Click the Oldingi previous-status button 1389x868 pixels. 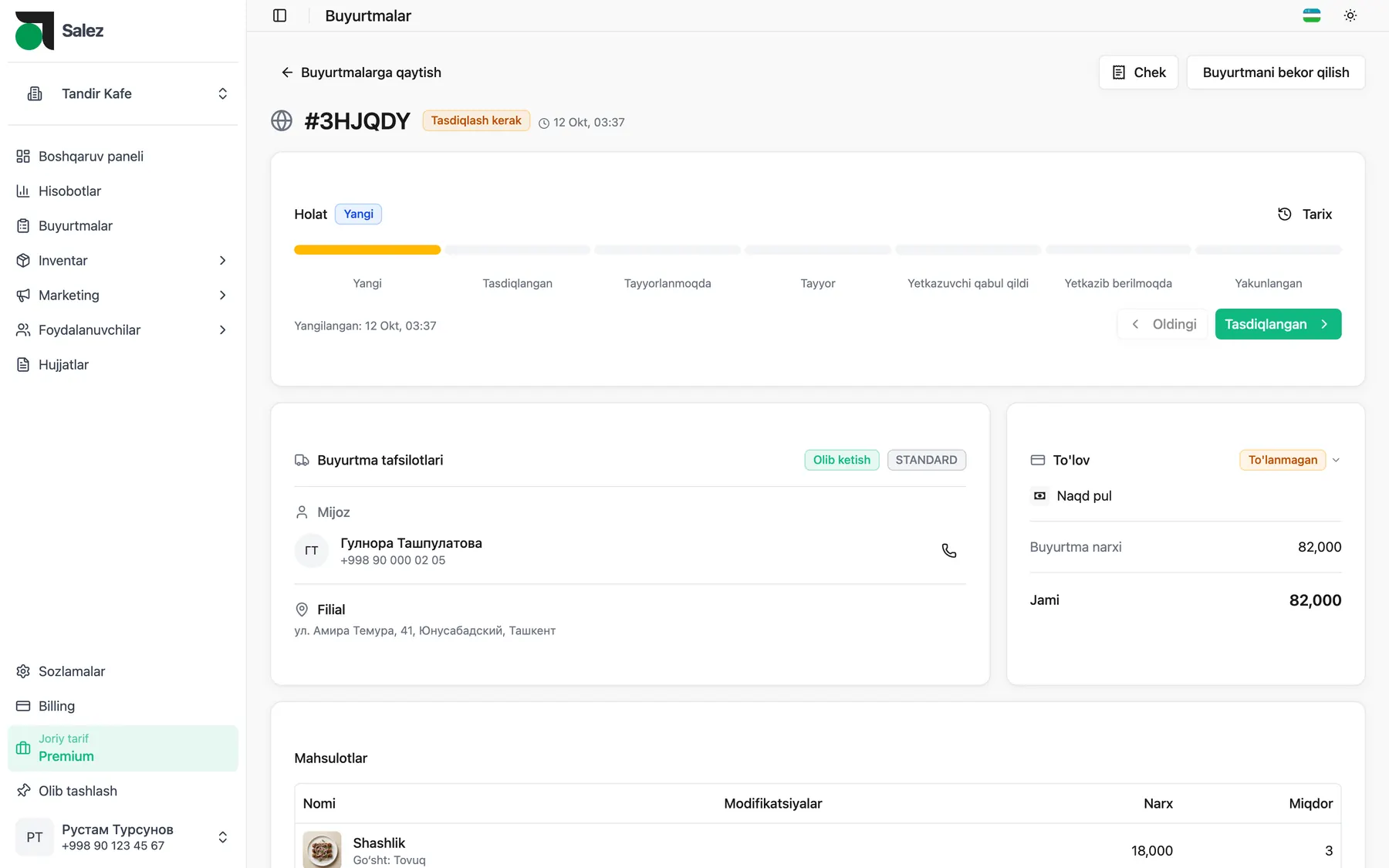(x=1163, y=324)
